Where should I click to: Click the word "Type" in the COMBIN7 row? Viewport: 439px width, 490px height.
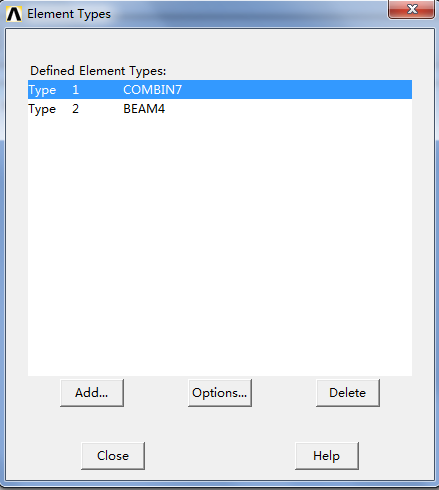pos(42,90)
